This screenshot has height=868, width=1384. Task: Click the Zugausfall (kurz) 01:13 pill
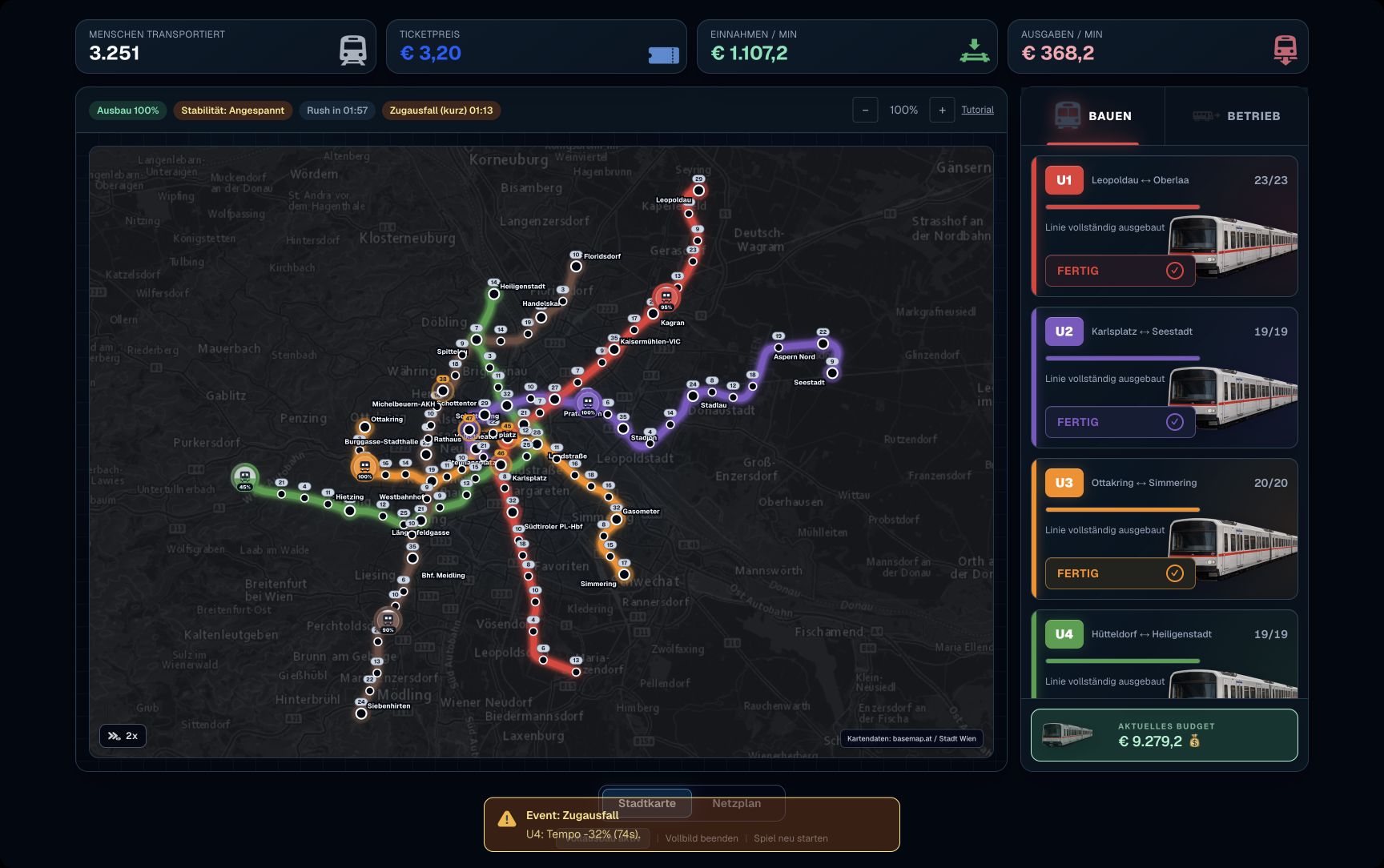click(441, 111)
